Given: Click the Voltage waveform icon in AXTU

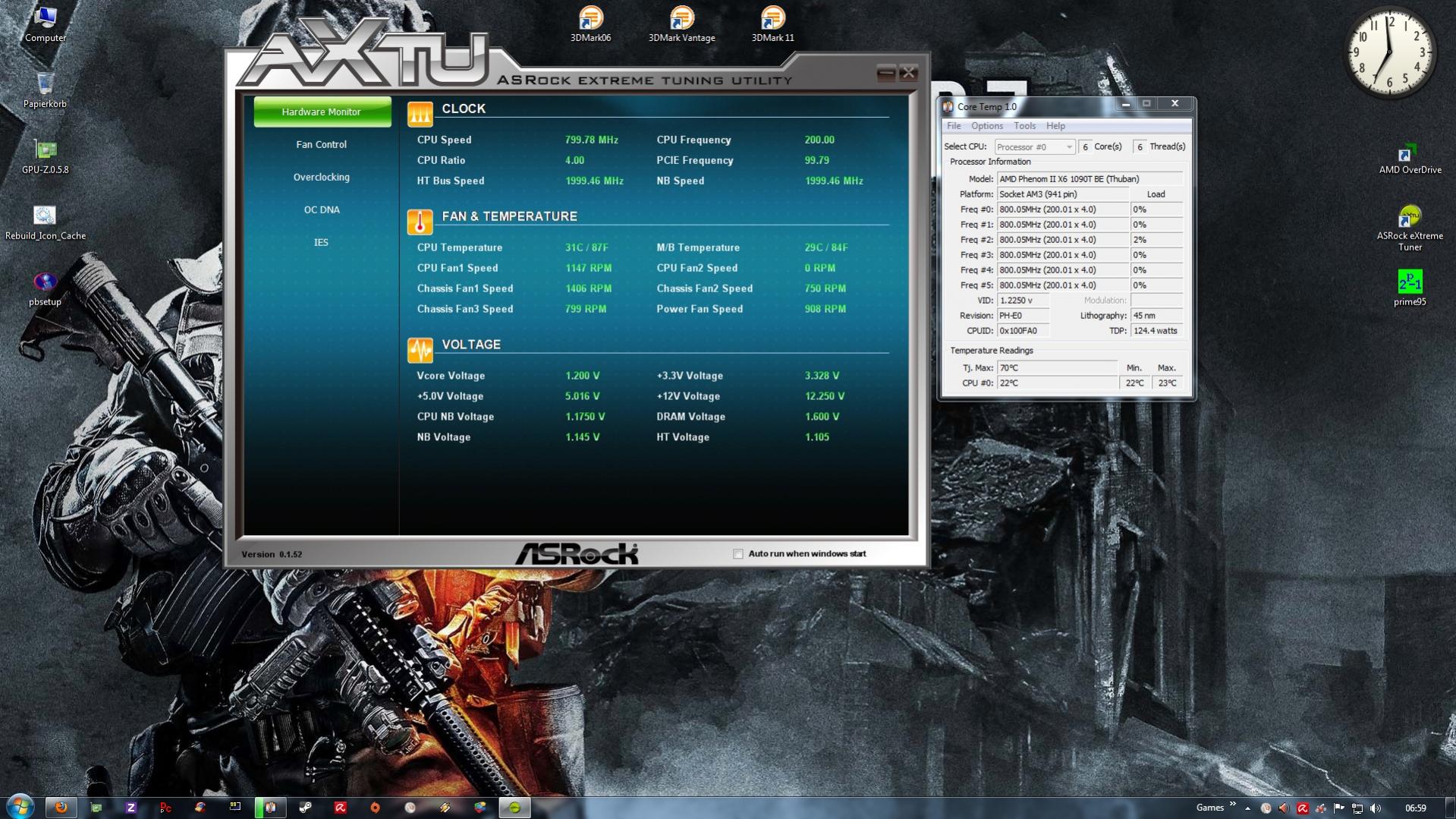Looking at the screenshot, I should (x=420, y=349).
